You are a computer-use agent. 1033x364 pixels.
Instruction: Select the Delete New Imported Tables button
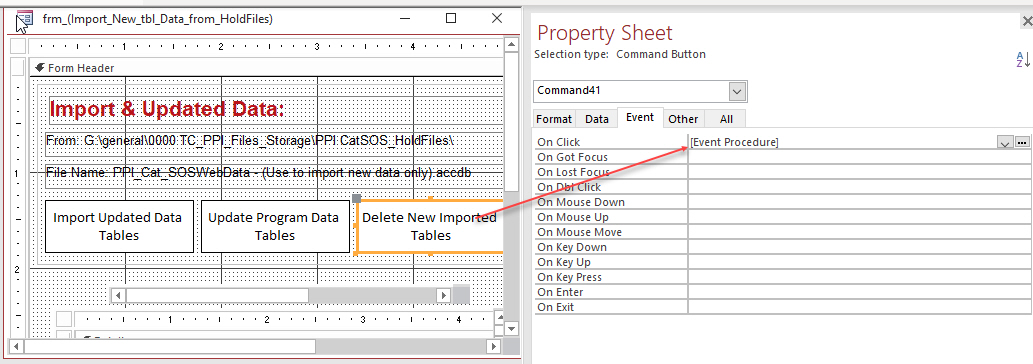point(430,226)
